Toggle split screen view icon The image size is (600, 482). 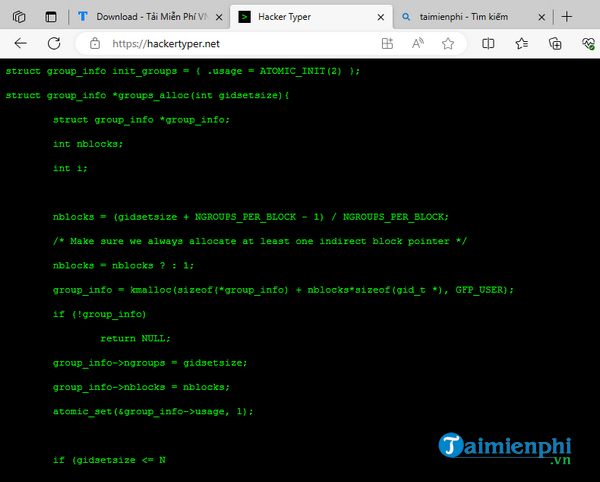pos(488,44)
